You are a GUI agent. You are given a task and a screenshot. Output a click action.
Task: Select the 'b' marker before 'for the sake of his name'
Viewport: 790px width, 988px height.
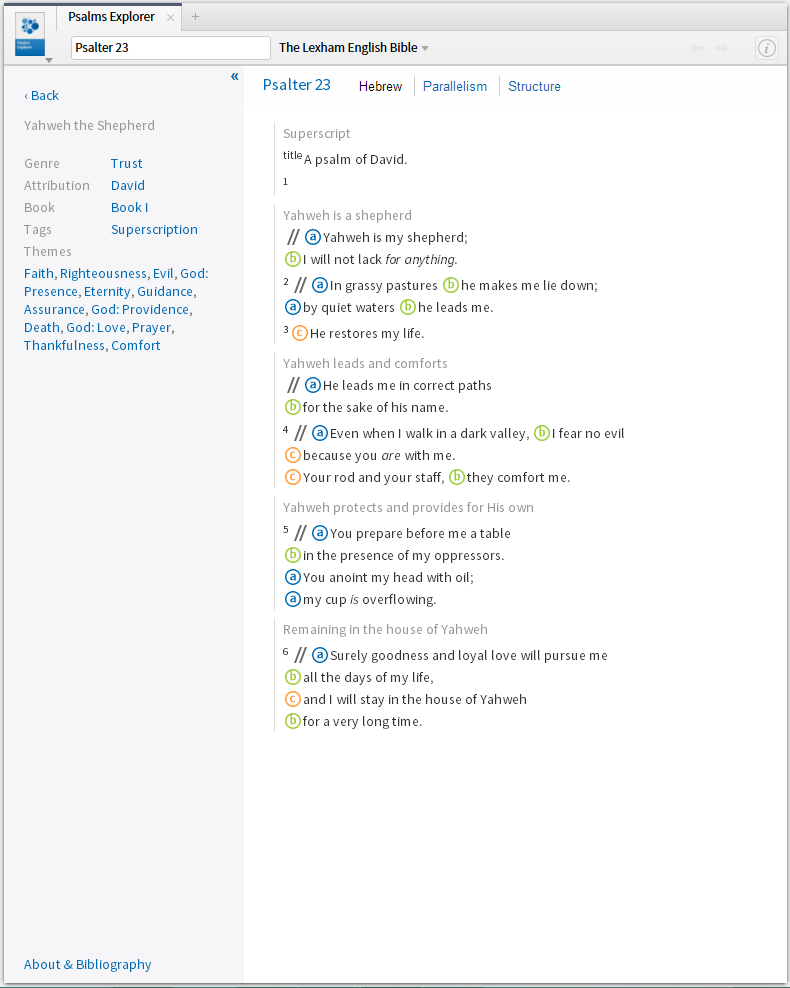tap(292, 407)
